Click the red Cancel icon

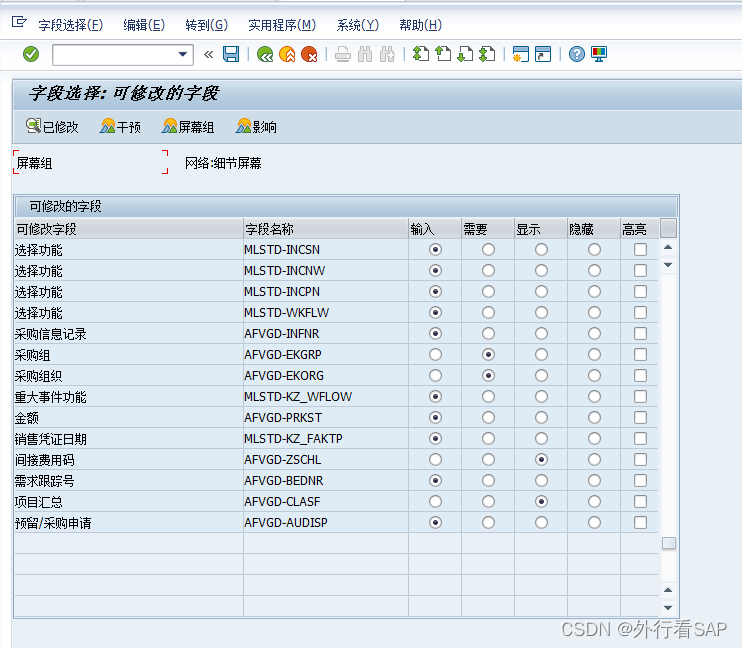tap(309, 54)
